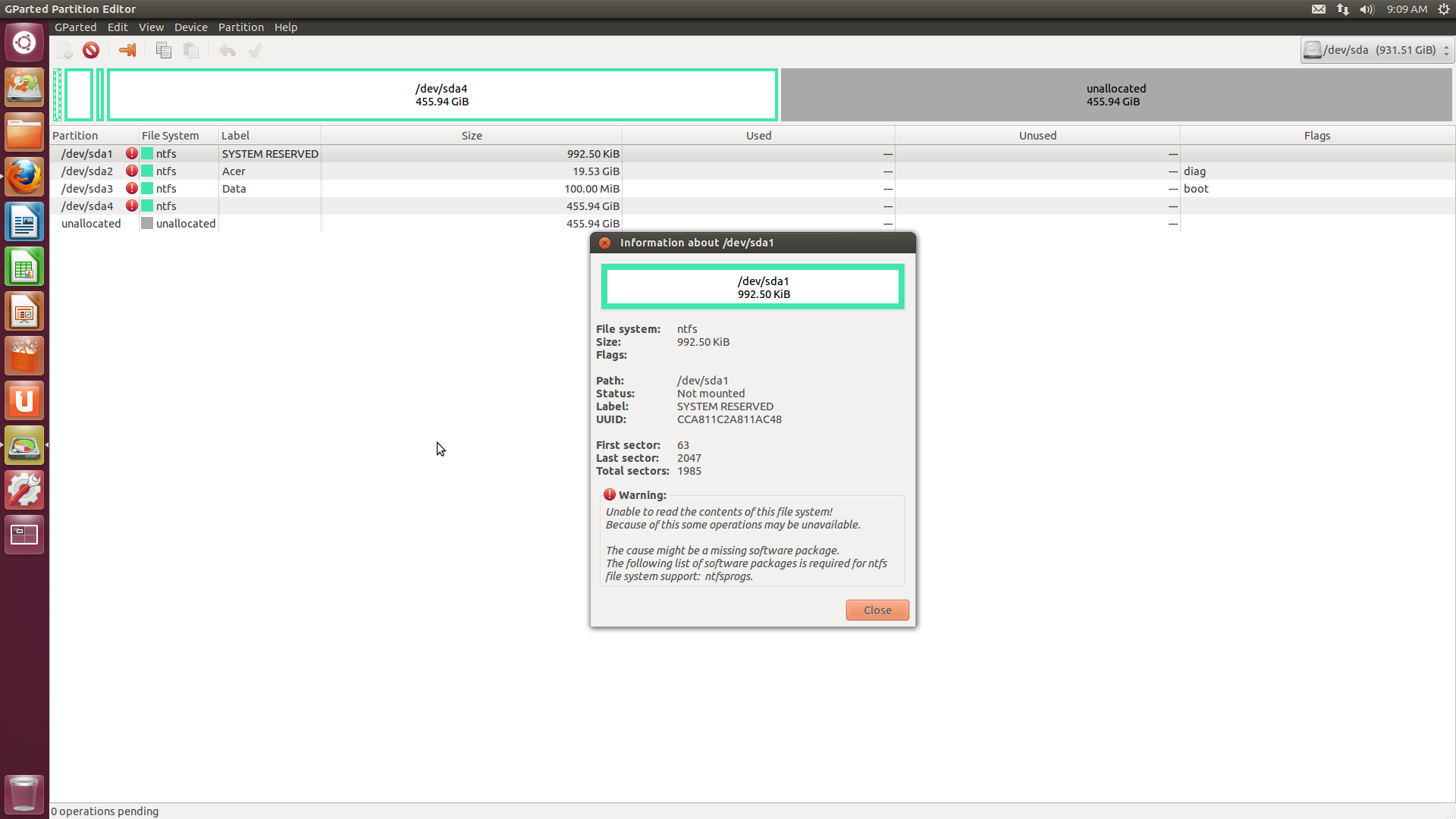The width and height of the screenshot is (1456, 819).
Task: Open Ubuntu Dash home launcher icon
Action: pos(24,42)
